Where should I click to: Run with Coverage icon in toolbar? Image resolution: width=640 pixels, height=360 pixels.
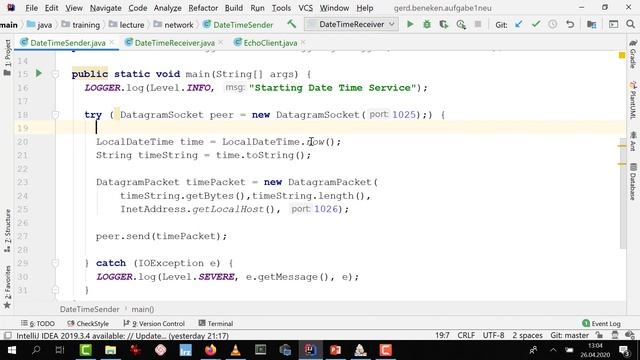click(x=444, y=24)
